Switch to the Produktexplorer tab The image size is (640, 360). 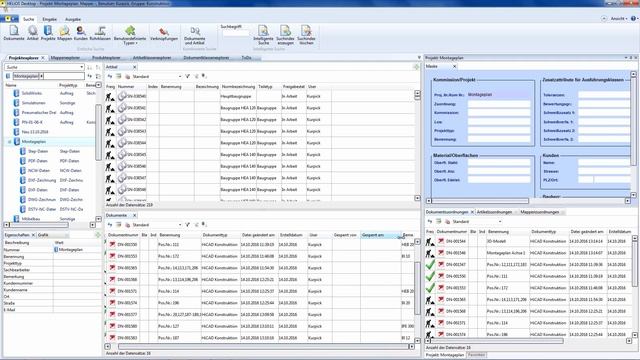[x=106, y=58]
